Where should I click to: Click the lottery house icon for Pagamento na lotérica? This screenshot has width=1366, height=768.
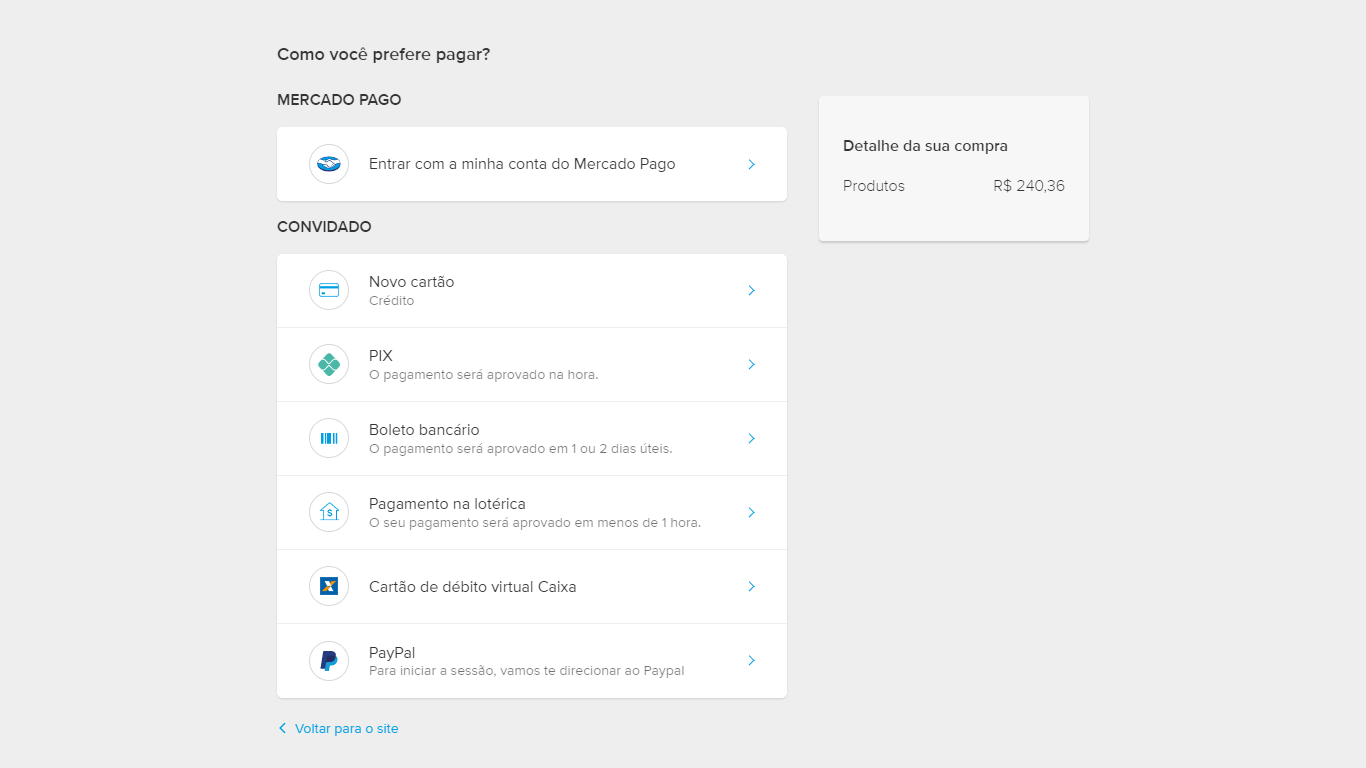click(x=329, y=512)
